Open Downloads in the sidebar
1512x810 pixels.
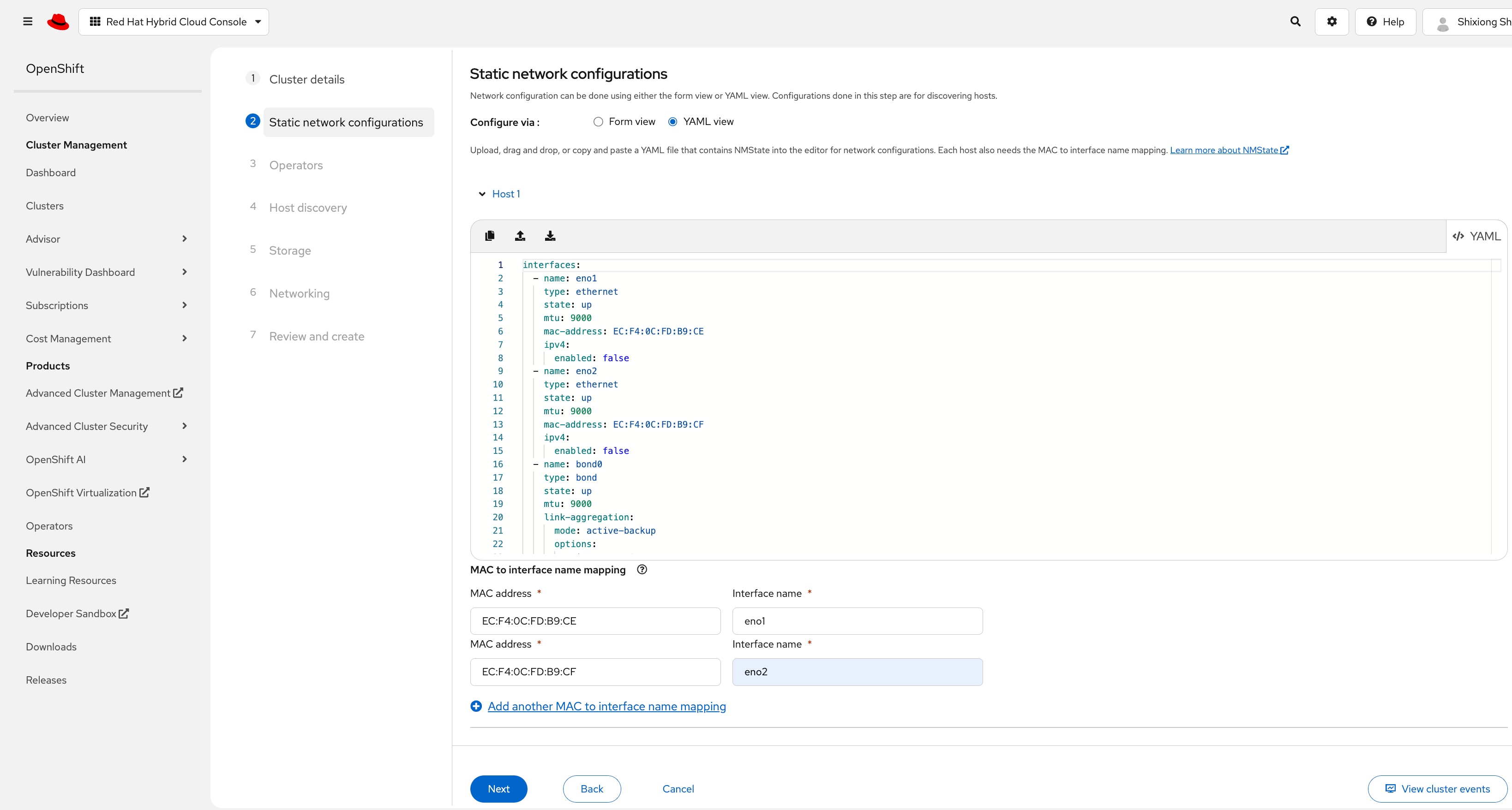(51, 647)
